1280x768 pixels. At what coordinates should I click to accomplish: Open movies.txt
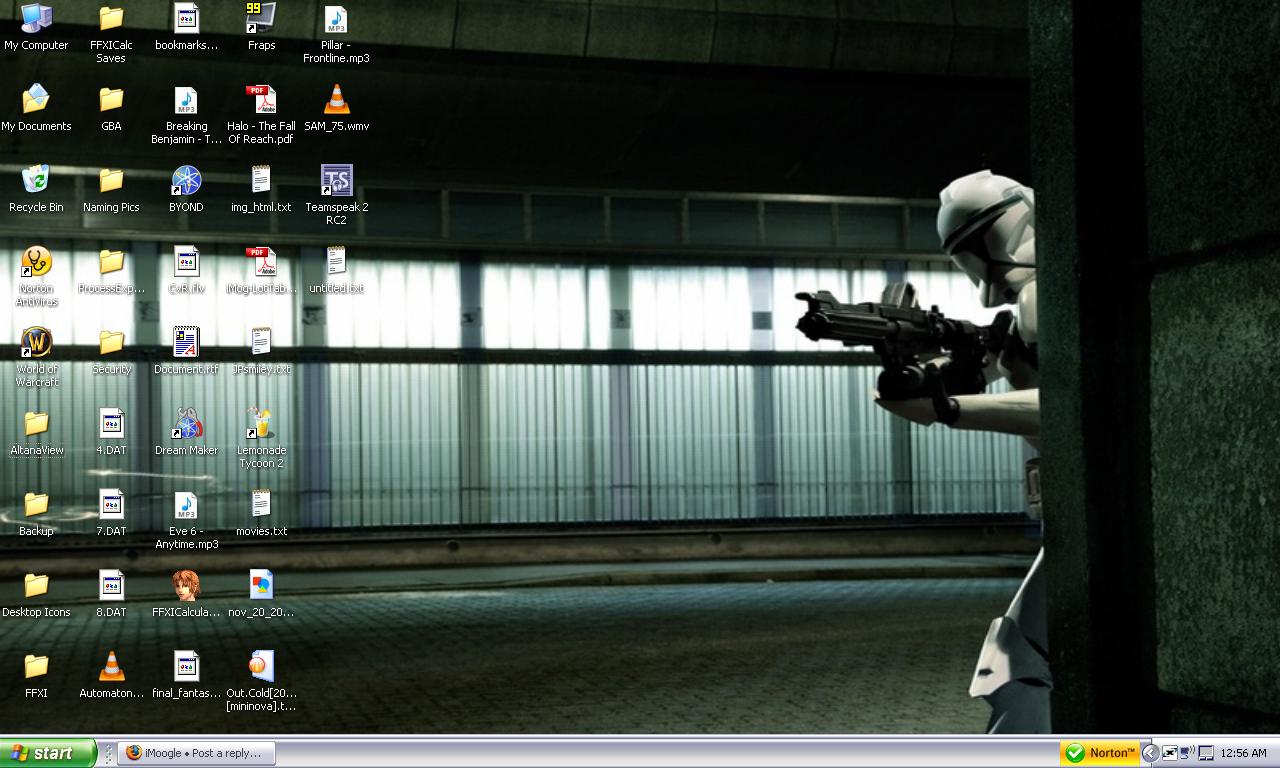pos(260,503)
